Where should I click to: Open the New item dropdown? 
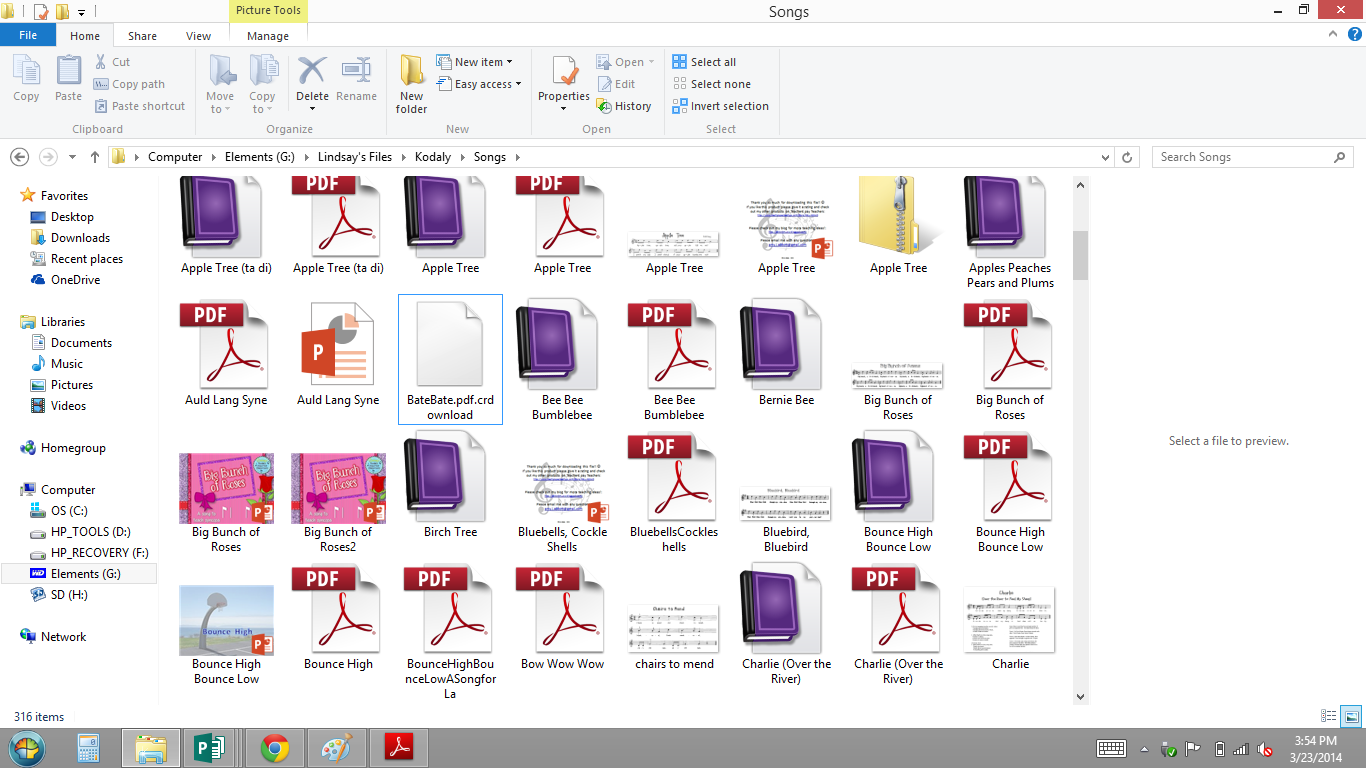476,61
